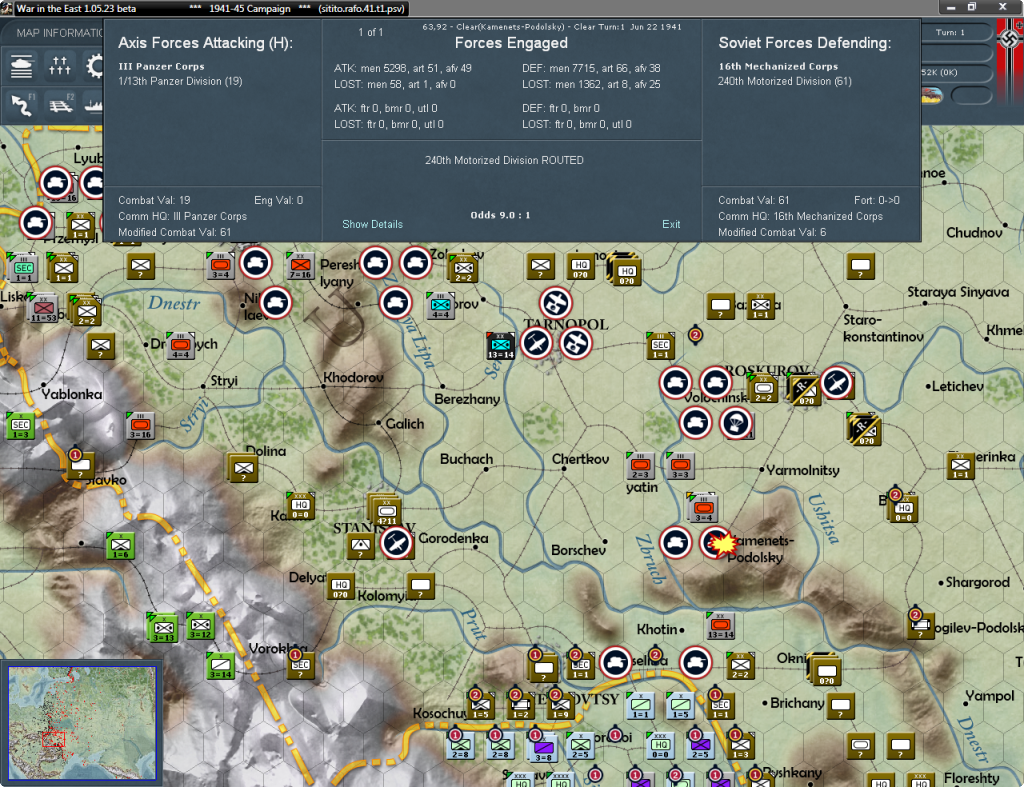Screen dimensions: 1024x787
Task: Select the HQ counter near Delyatin
Action: pos(340,586)
